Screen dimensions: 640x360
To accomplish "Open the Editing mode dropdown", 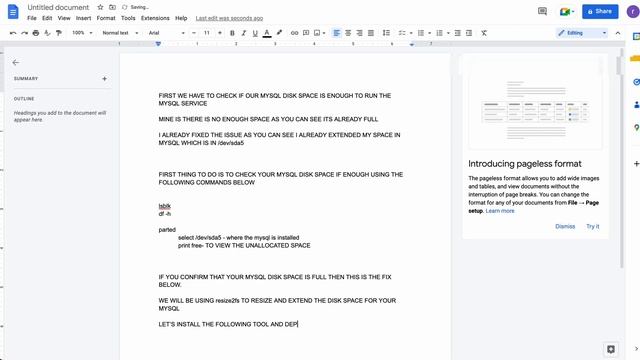I will 582,33.
